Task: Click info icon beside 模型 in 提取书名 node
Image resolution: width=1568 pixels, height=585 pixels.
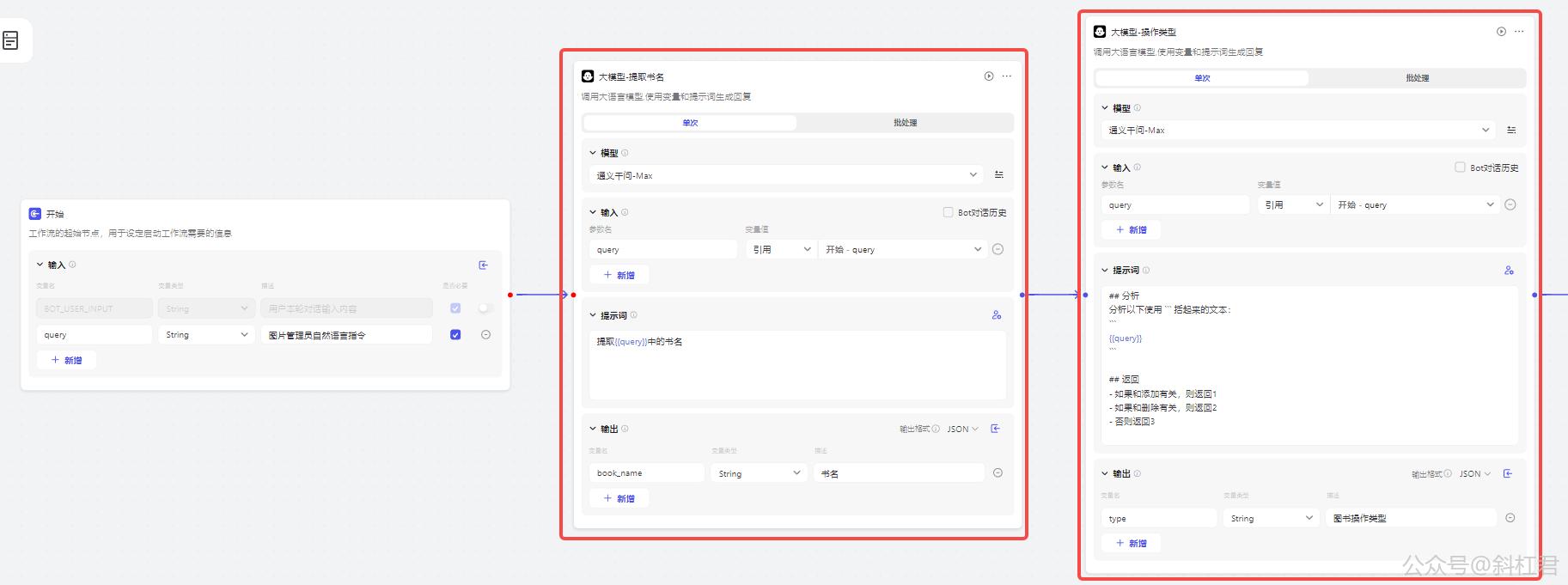Action: [625, 153]
